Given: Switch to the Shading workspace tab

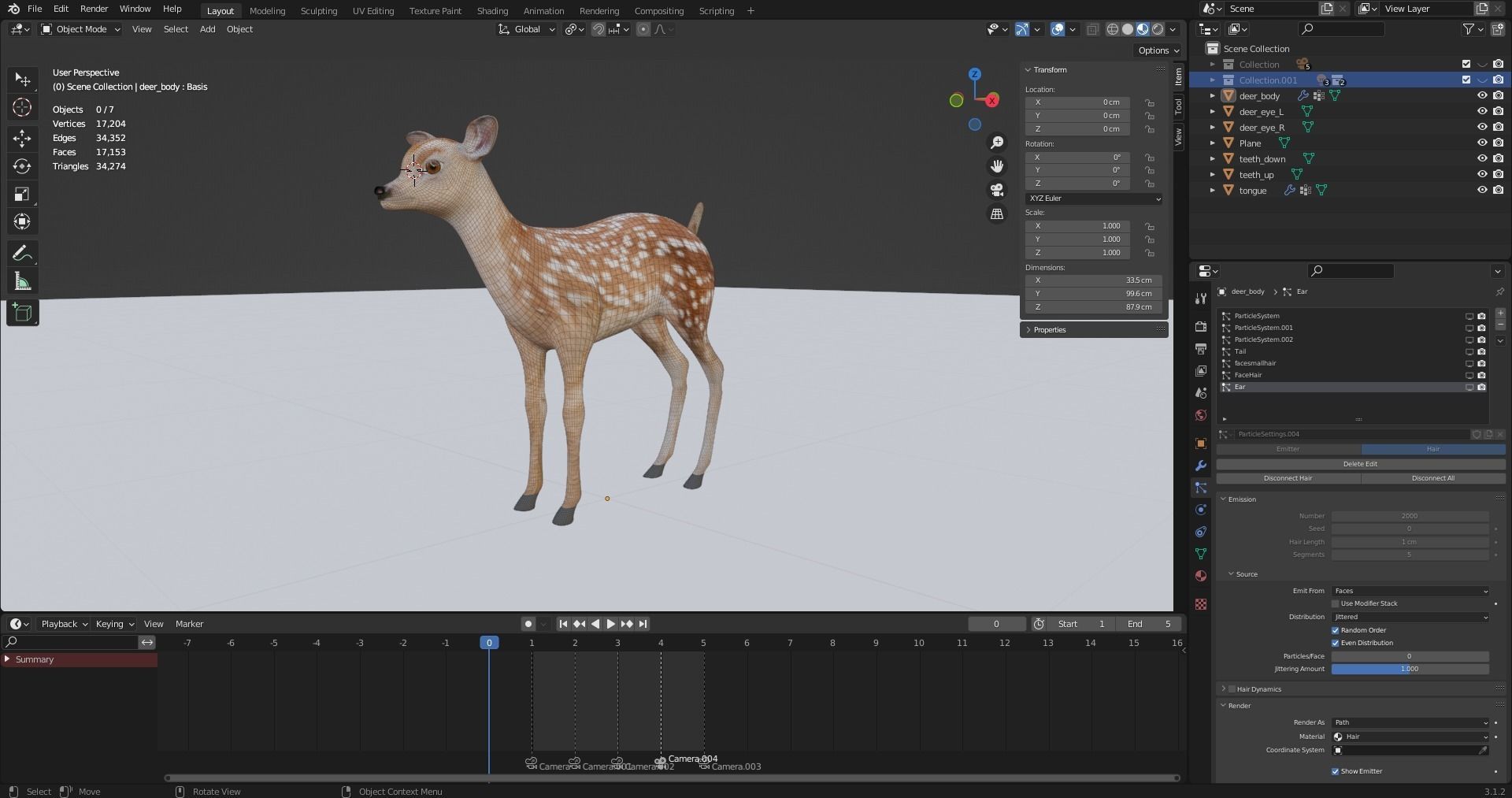Looking at the screenshot, I should pyautogui.click(x=492, y=11).
